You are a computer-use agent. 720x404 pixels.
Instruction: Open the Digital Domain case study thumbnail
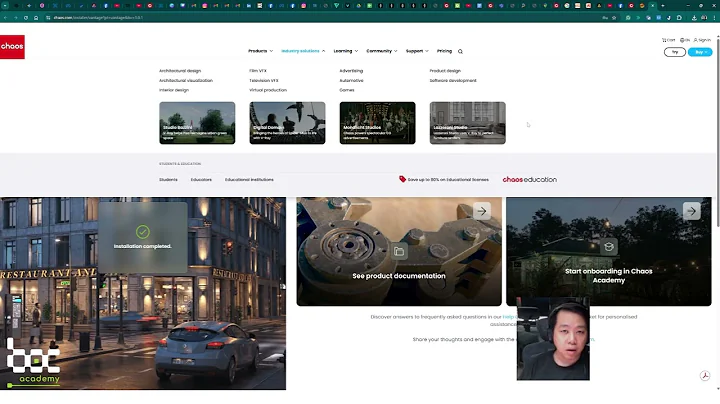287,123
